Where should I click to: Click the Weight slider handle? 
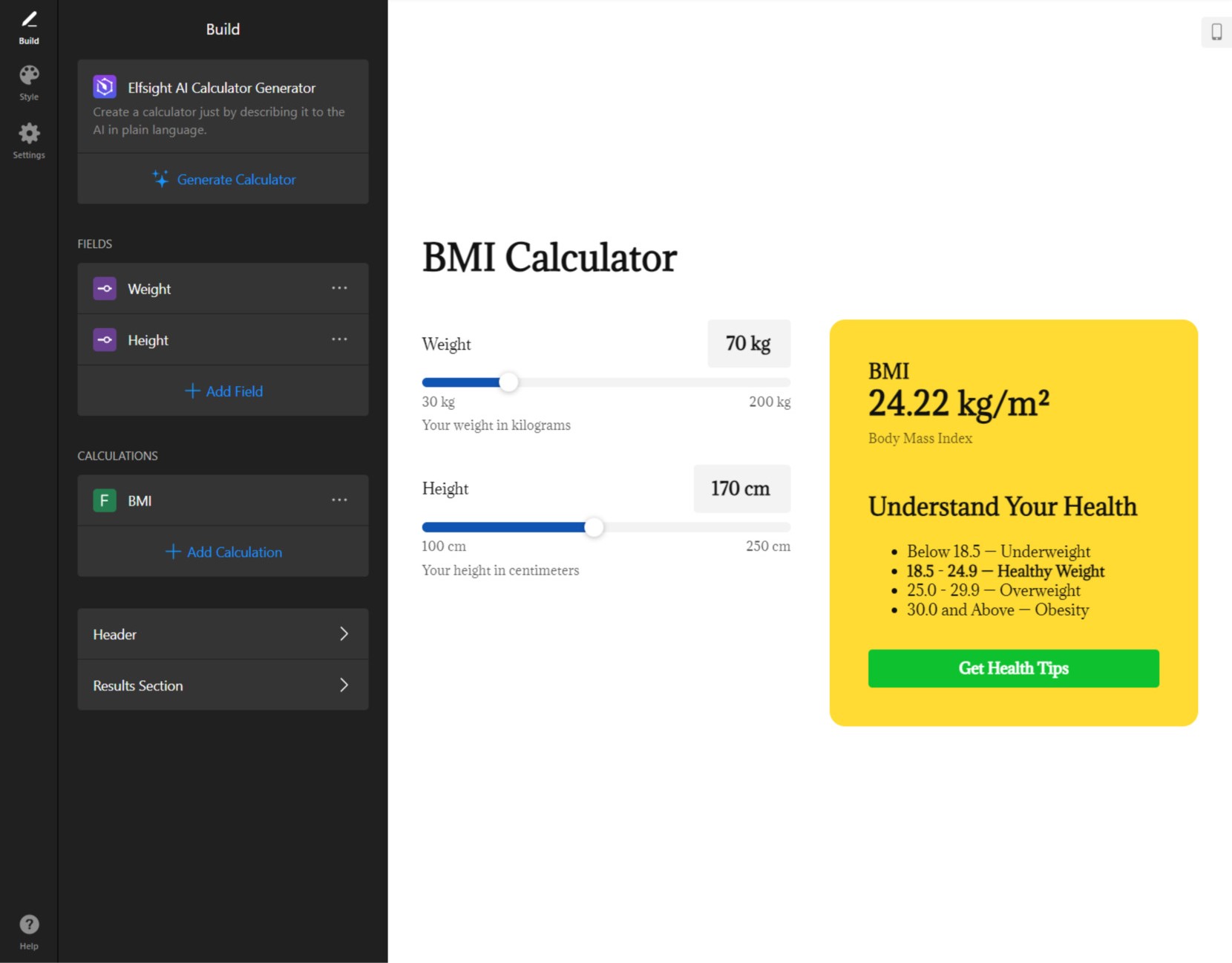pos(508,382)
